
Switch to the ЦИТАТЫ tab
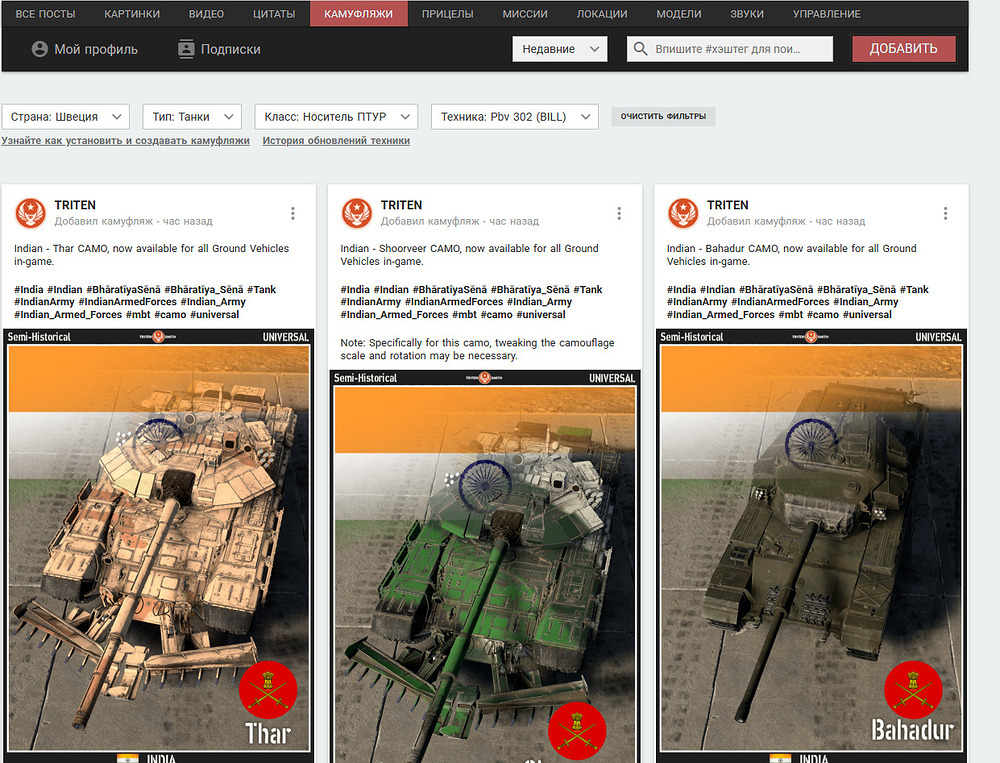pos(274,14)
